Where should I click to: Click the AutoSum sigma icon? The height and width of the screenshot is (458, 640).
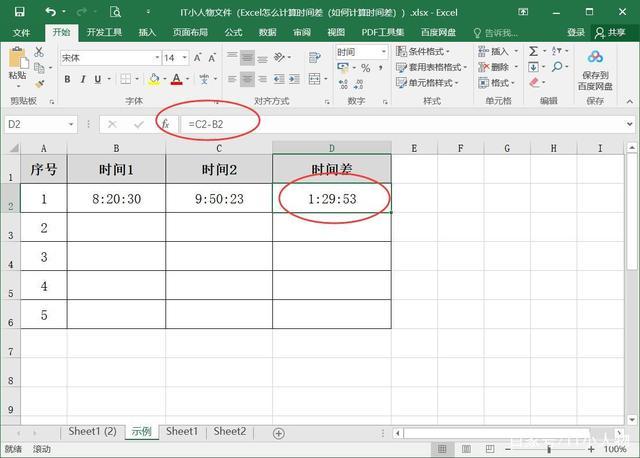533,51
